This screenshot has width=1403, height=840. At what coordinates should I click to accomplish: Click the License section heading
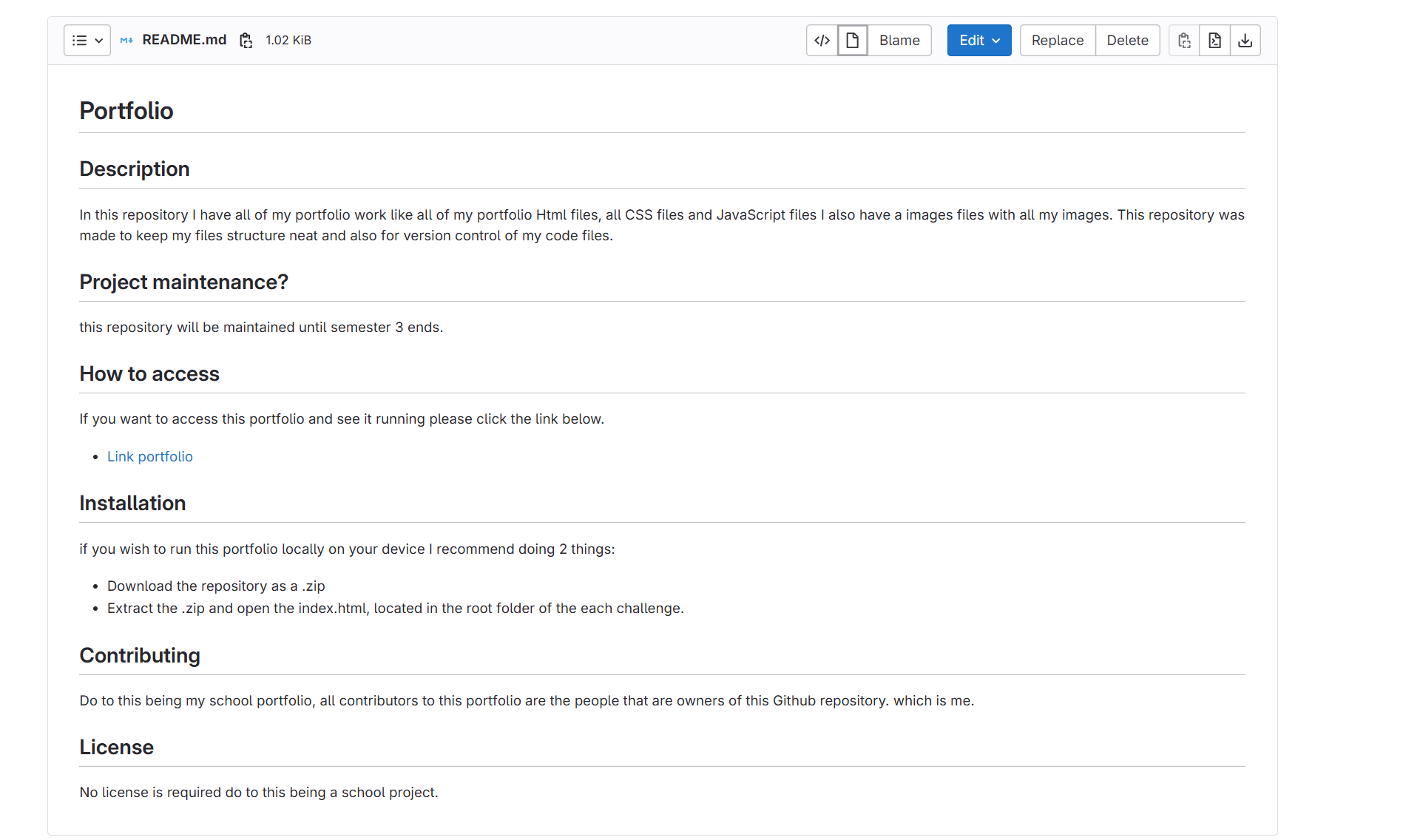[x=116, y=748]
